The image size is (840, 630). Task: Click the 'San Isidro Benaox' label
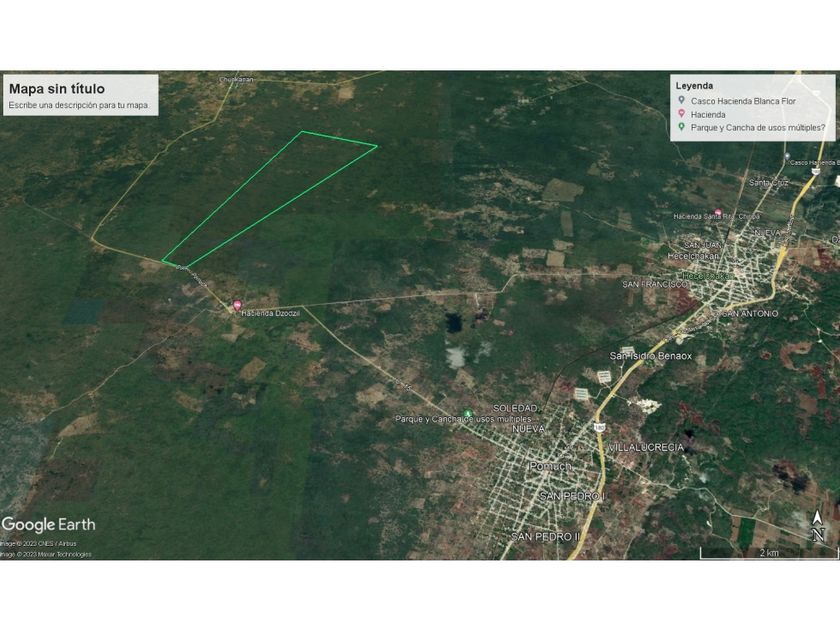(x=650, y=356)
